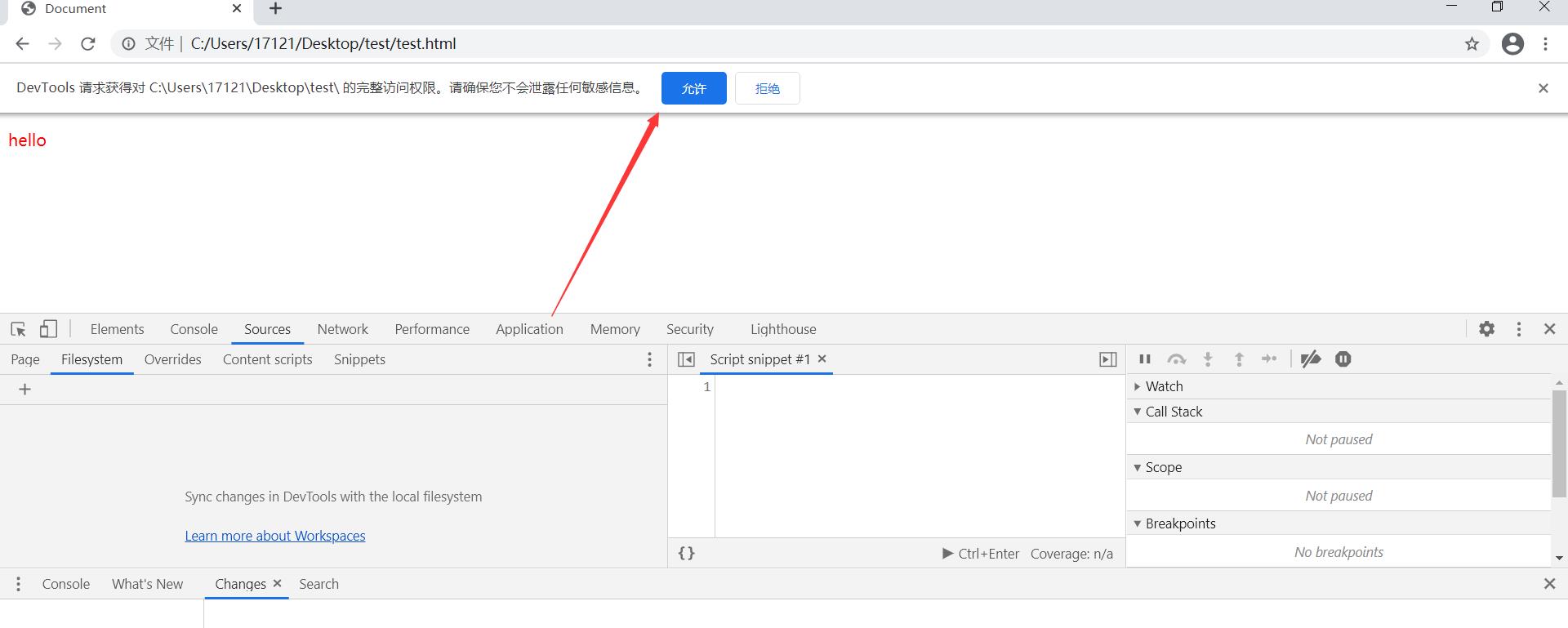Open the What's New drawer tab
1568x628 pixels.
(147, 584)
